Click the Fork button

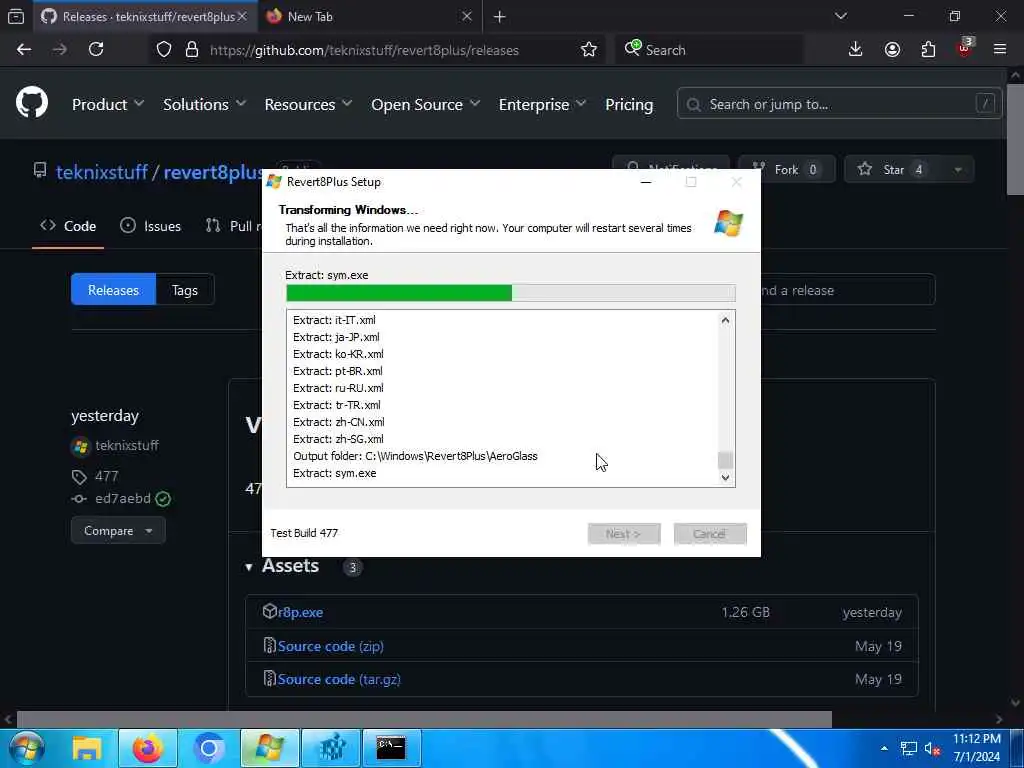[x=787, y=170]
